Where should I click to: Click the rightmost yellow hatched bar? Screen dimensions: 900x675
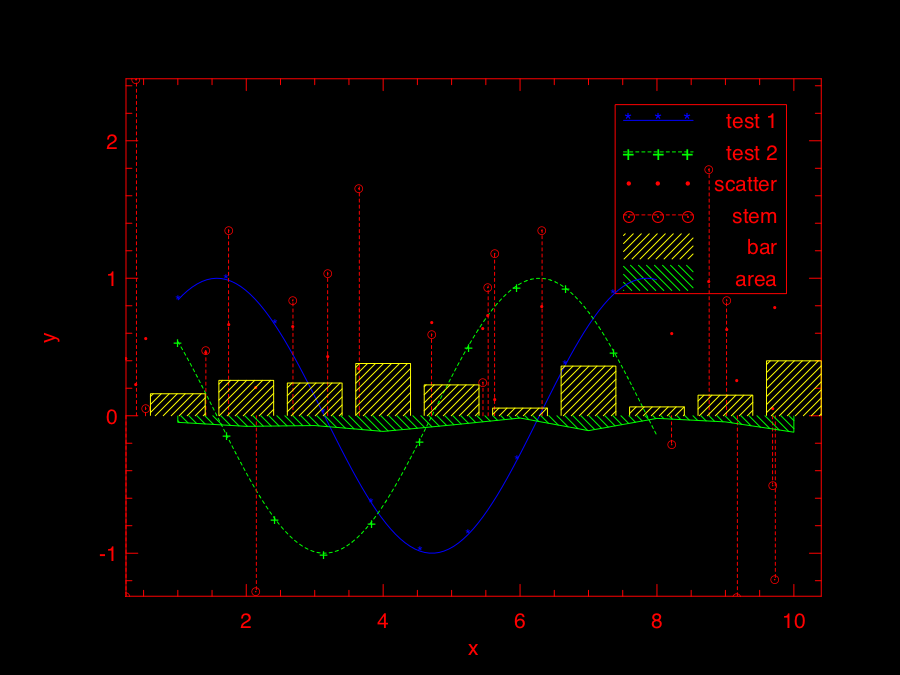tap(793, 388)
